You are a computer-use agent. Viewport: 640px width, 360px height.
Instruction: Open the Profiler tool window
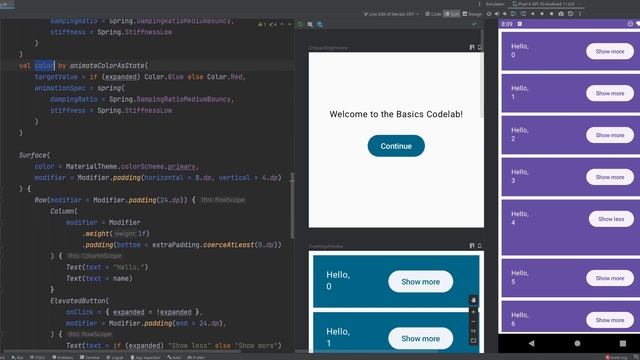point(196,357)
